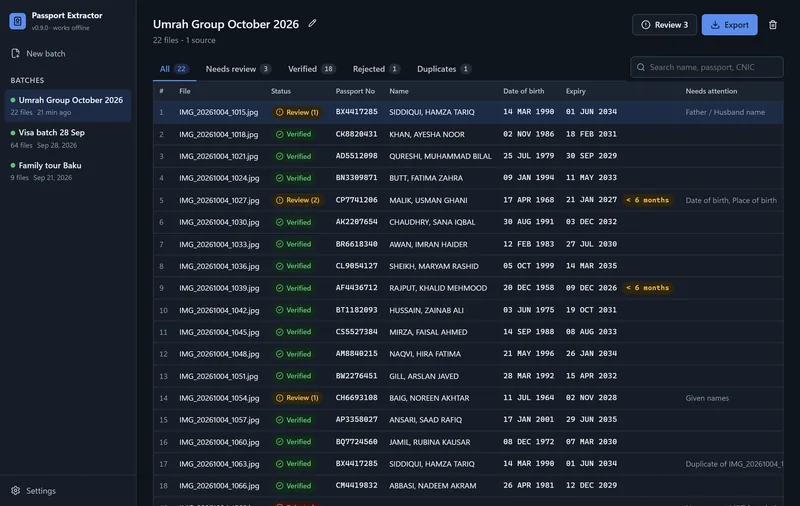
Task: Click the Review (1) status for SIDDIQUI row 1
Action: pos(297,112)
